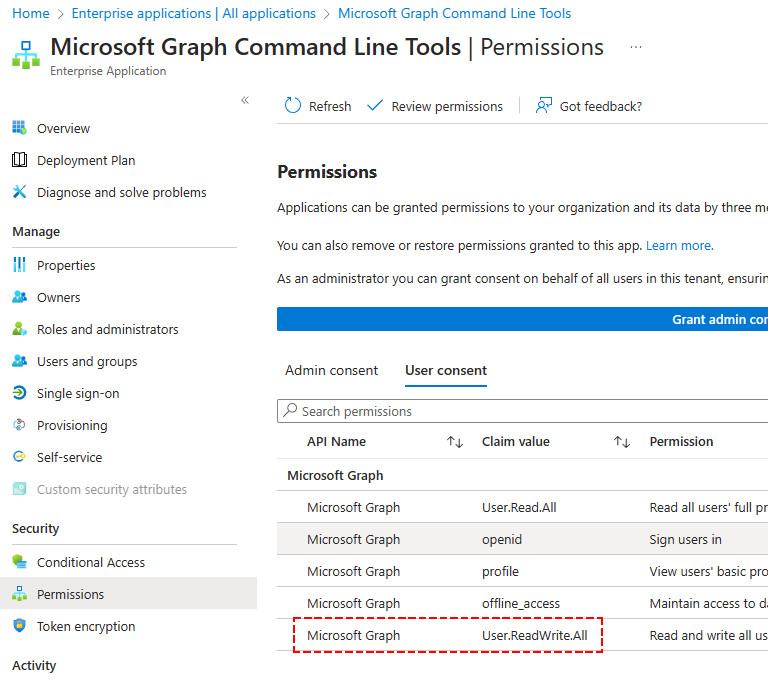768x681 pixels.
Task: Open Self-service menu item
Action: pyautogui.click(x=70, y=458)
